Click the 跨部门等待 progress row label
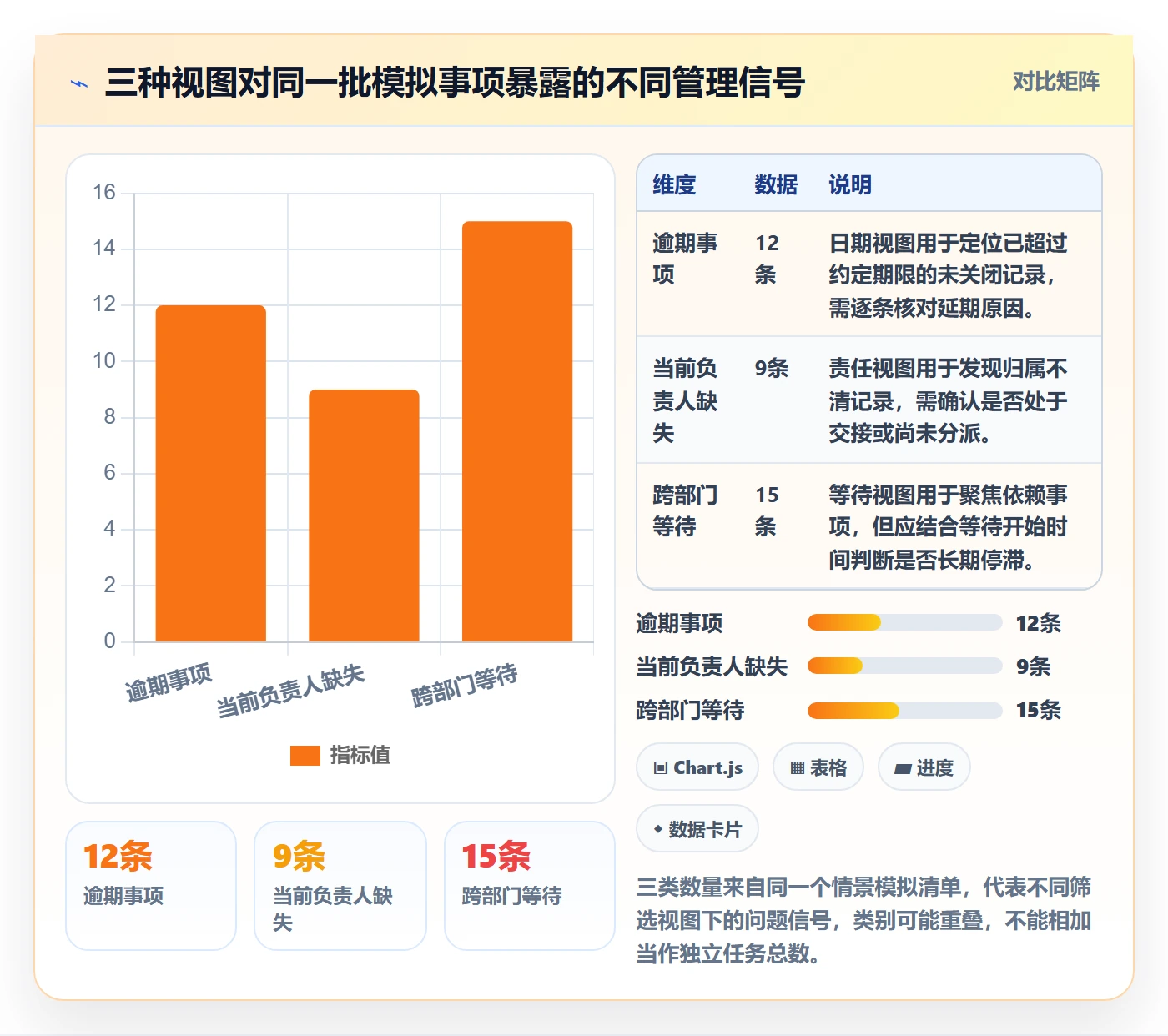This screenshot has height=1036, width=1168. [691, 710]
